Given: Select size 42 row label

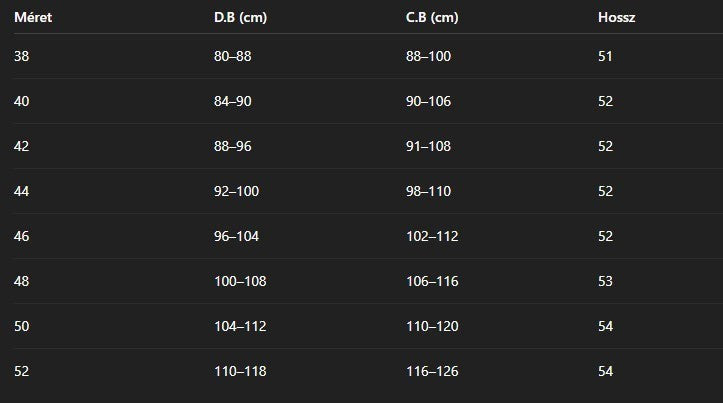Looking at the screenshot, I should [22, 146].
